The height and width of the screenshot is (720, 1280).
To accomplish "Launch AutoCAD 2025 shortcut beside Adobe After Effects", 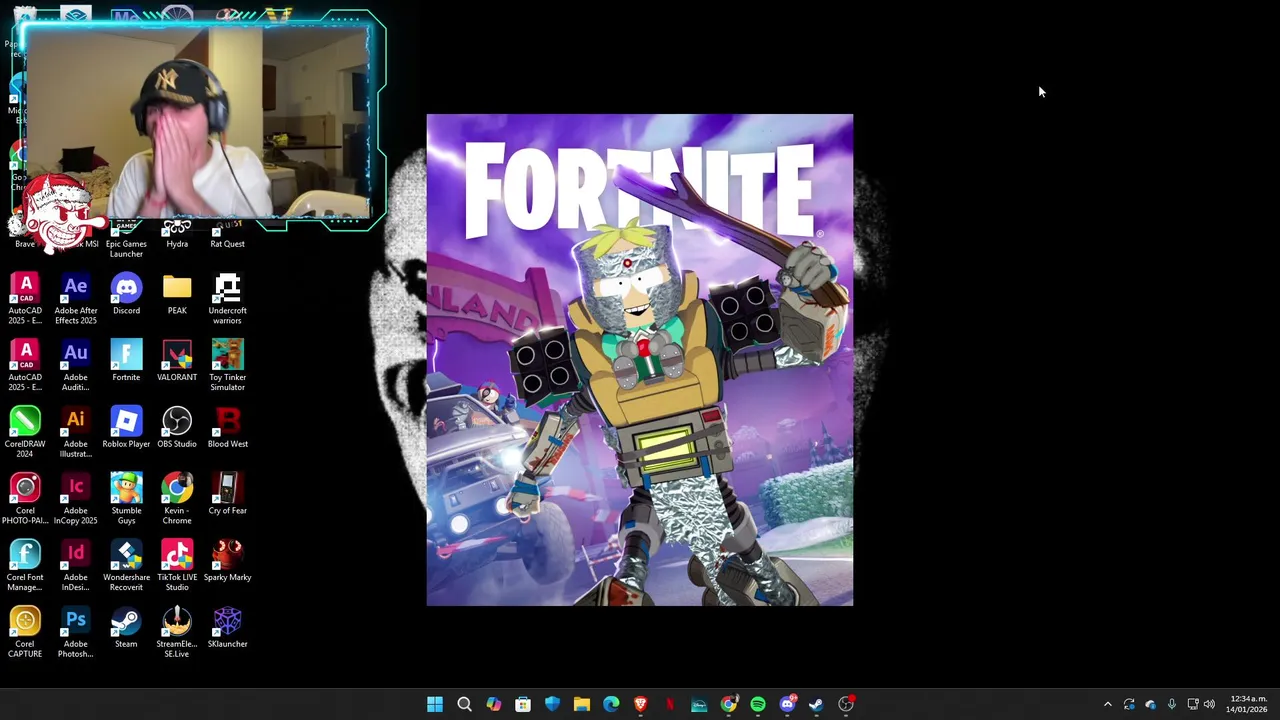I will coord(25,298).
